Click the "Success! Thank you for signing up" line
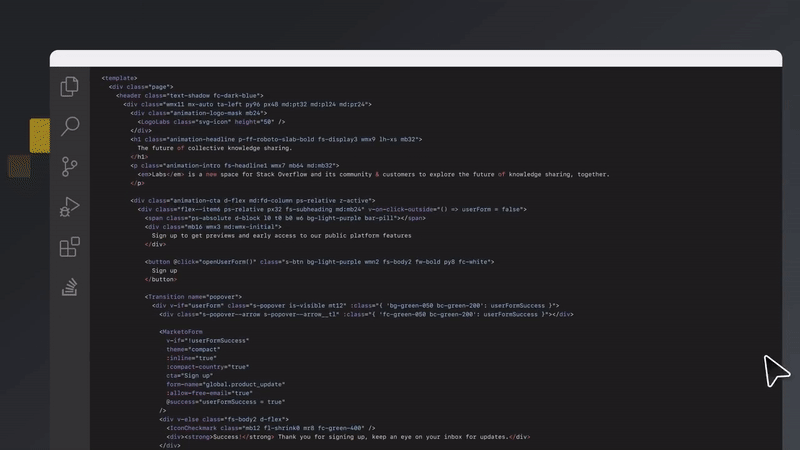 348,437
